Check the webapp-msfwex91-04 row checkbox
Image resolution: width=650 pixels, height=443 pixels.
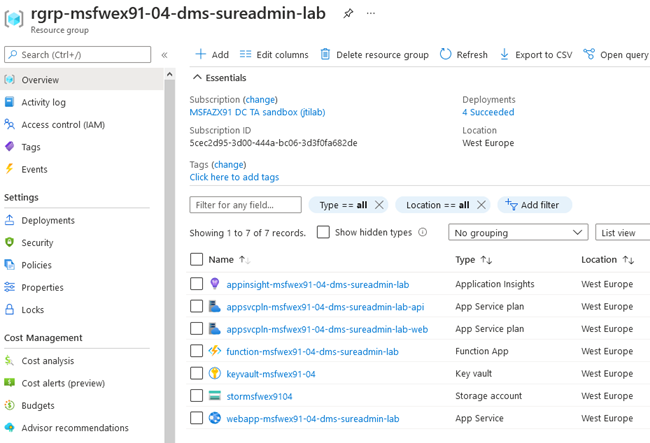coord(196,418)
